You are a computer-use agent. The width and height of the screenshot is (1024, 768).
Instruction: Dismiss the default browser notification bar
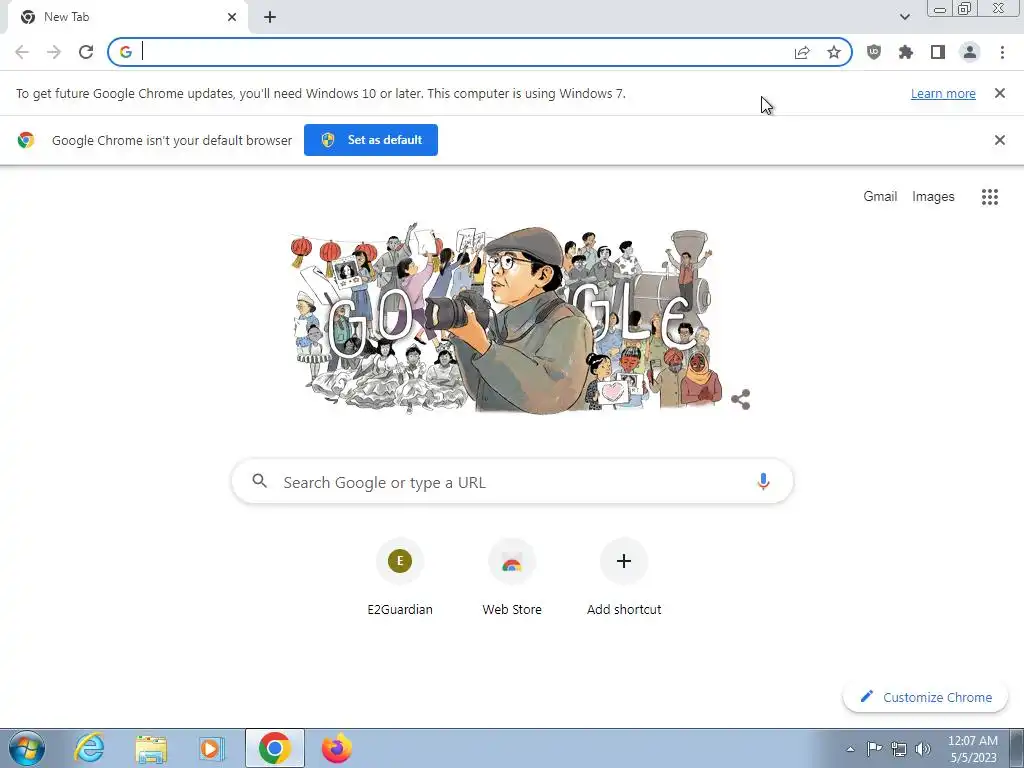pyautogui.click(x=999, y=140)
